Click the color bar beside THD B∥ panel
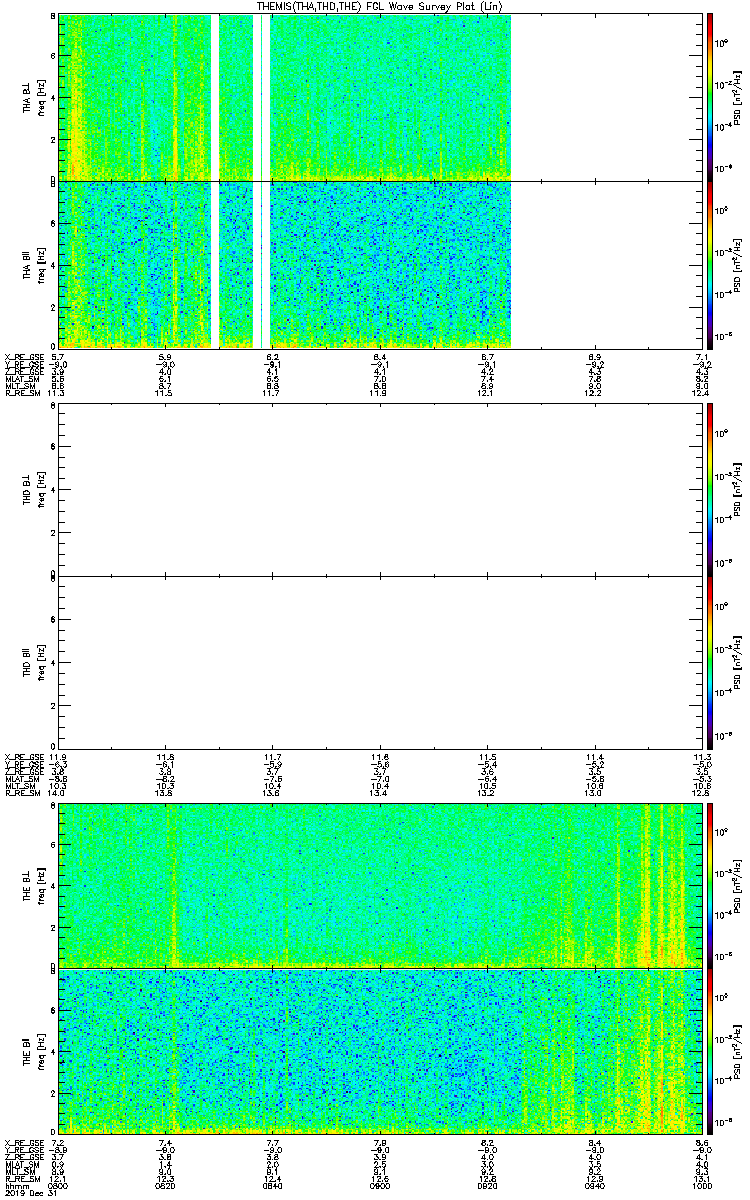The width and height of the screenshot is (750, 1200). click(710, 661)
